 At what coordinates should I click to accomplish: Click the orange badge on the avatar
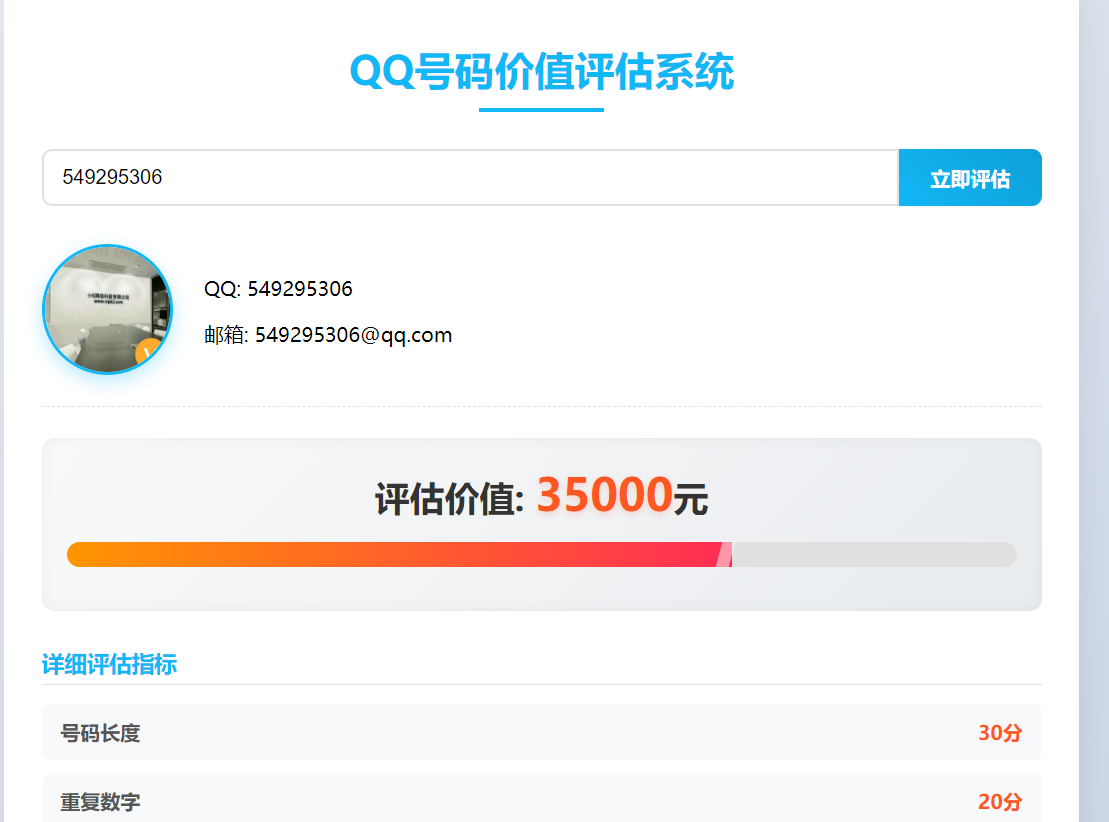tap(149, 352)
